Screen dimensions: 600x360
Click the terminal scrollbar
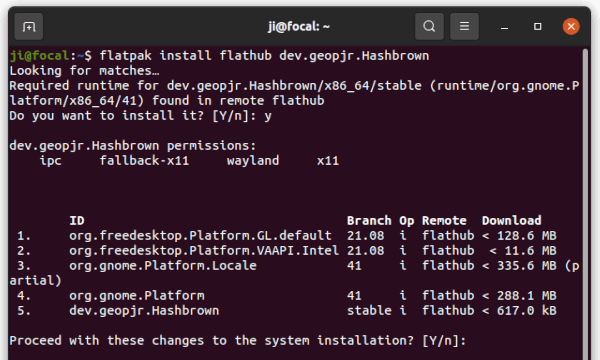[x=585, y=204]
